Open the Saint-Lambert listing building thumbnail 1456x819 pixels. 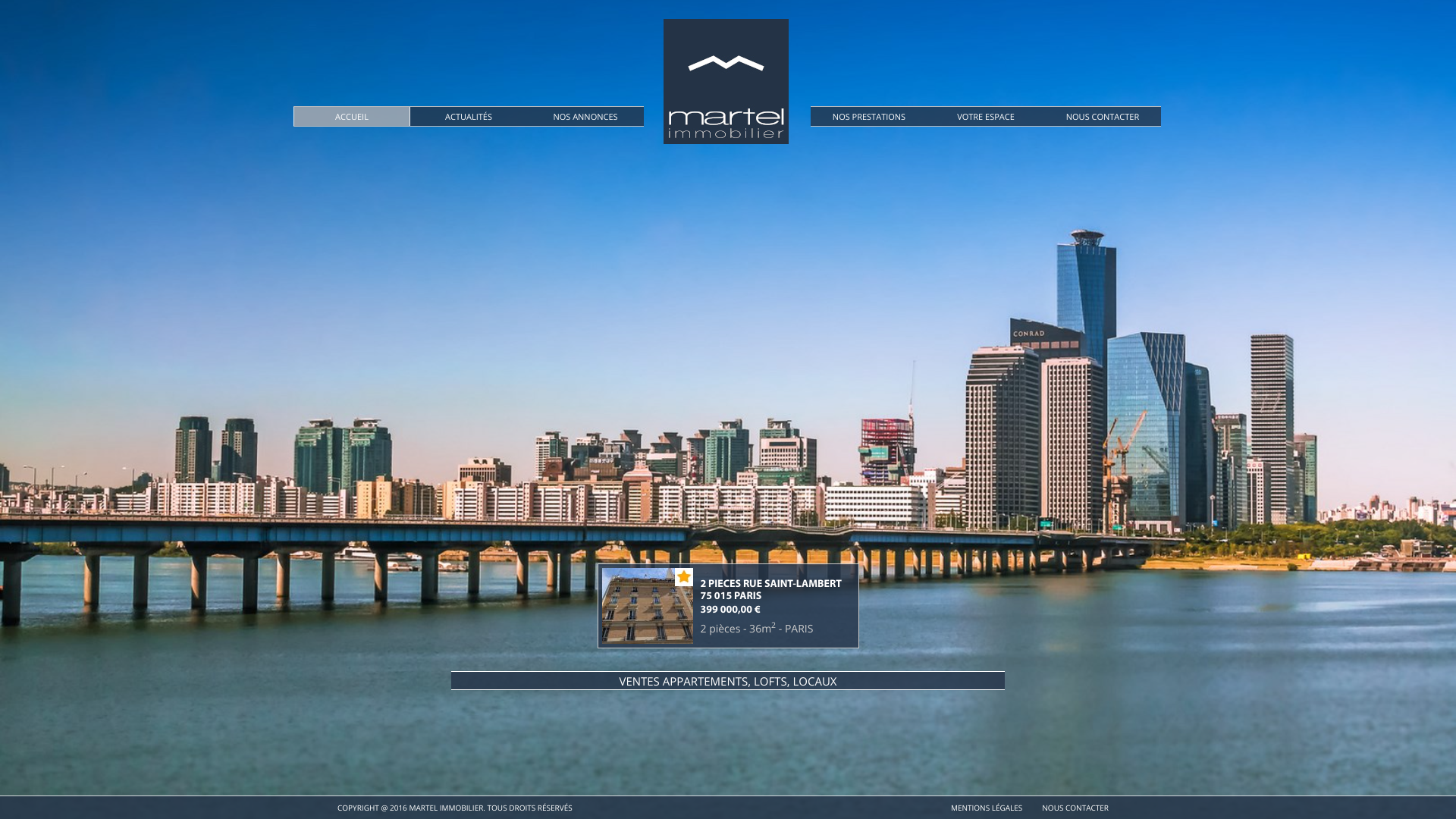click(x=648, y=606)
